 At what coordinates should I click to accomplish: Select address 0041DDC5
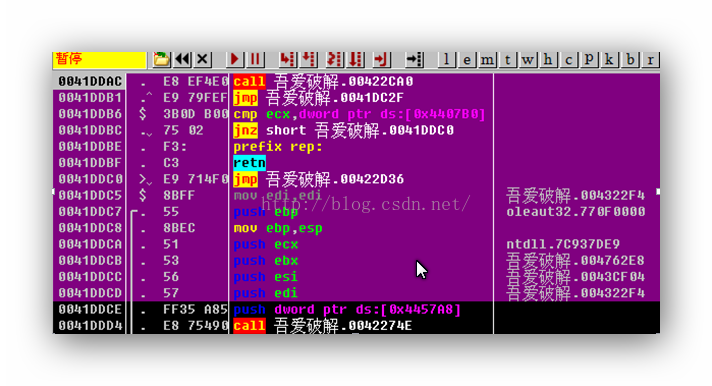click(x=90, y=195)
